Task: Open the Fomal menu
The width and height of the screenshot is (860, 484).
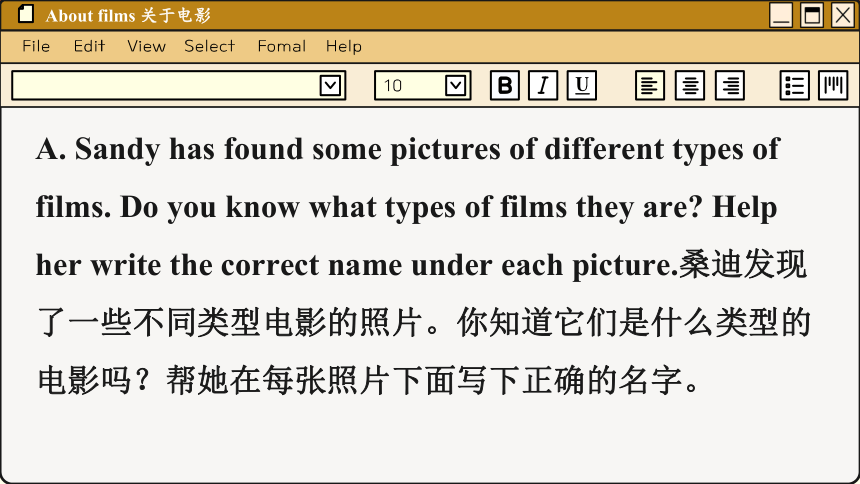Action: 281,46
